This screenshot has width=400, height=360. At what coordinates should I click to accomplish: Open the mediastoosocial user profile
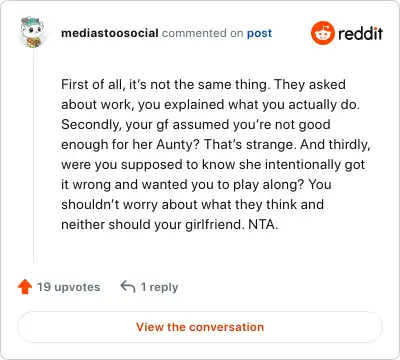pos(110,33)
